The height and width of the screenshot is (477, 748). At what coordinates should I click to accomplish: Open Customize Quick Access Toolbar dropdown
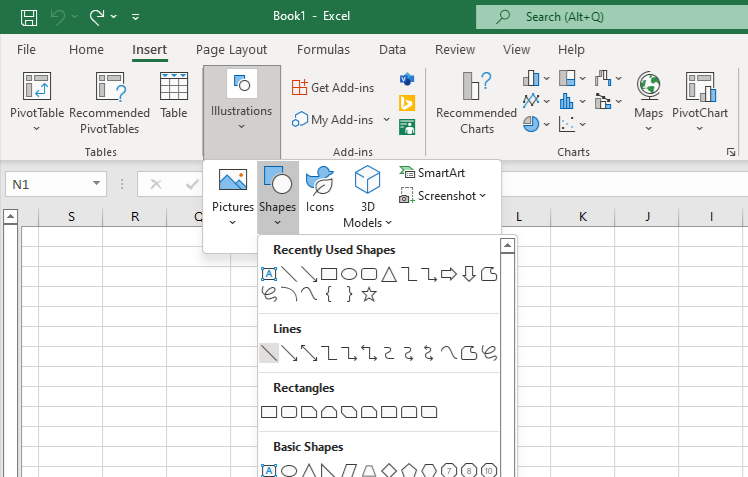135,17
